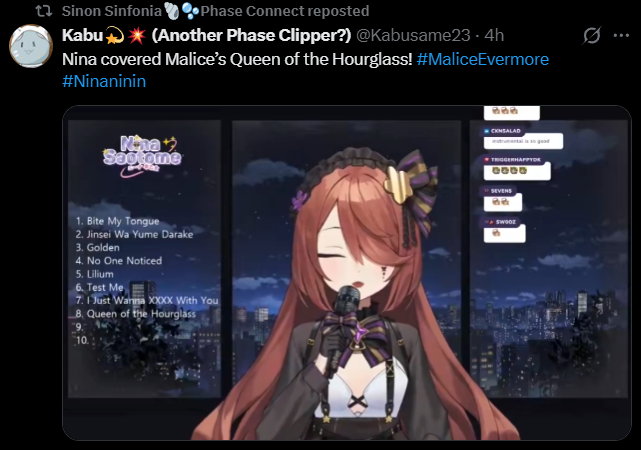Open the @Kabusame23 handle
This screenshot has width=641, height=450.
point(413,36)
